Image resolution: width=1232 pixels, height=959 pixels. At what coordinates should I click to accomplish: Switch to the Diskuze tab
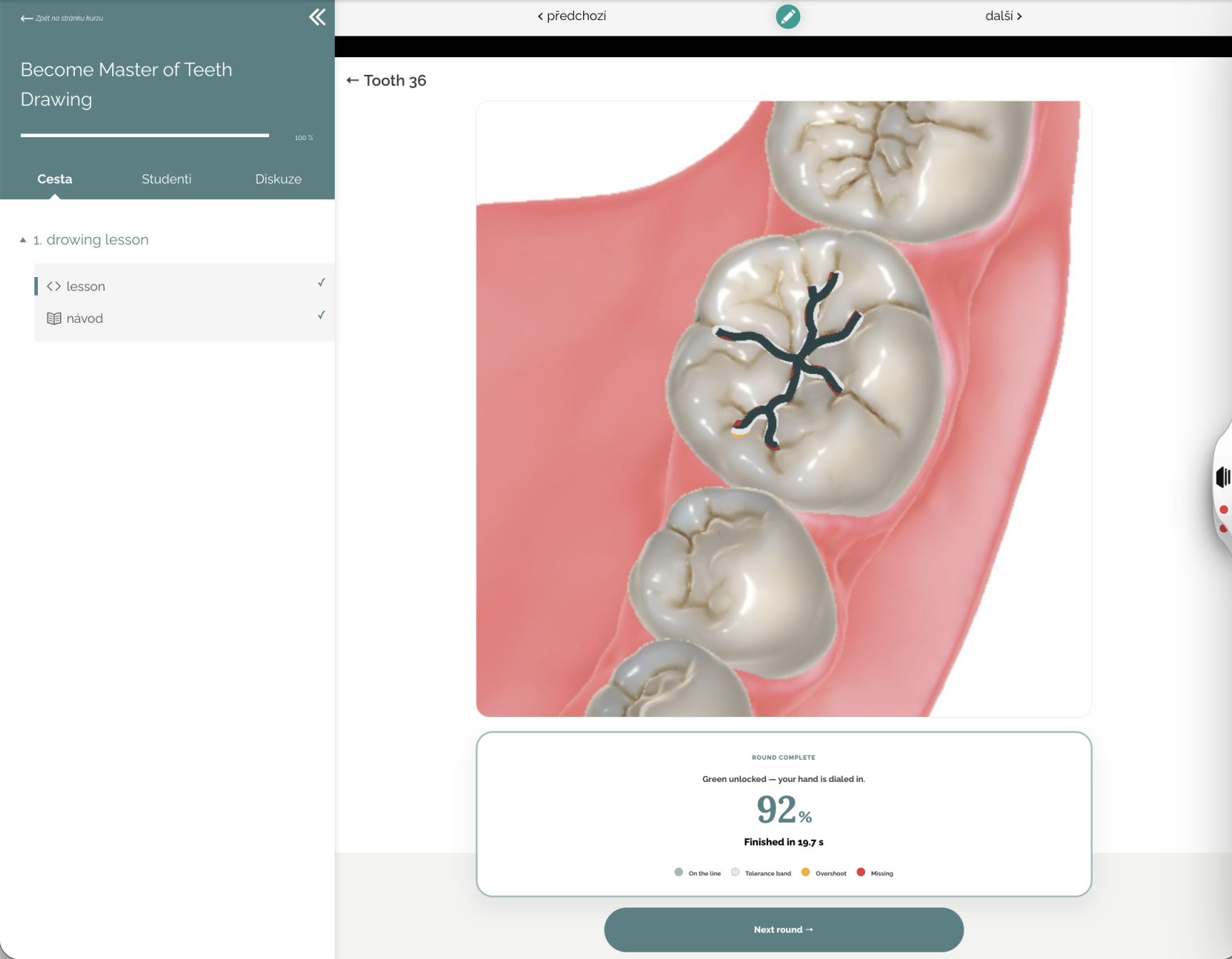click(x=278, y=179)
